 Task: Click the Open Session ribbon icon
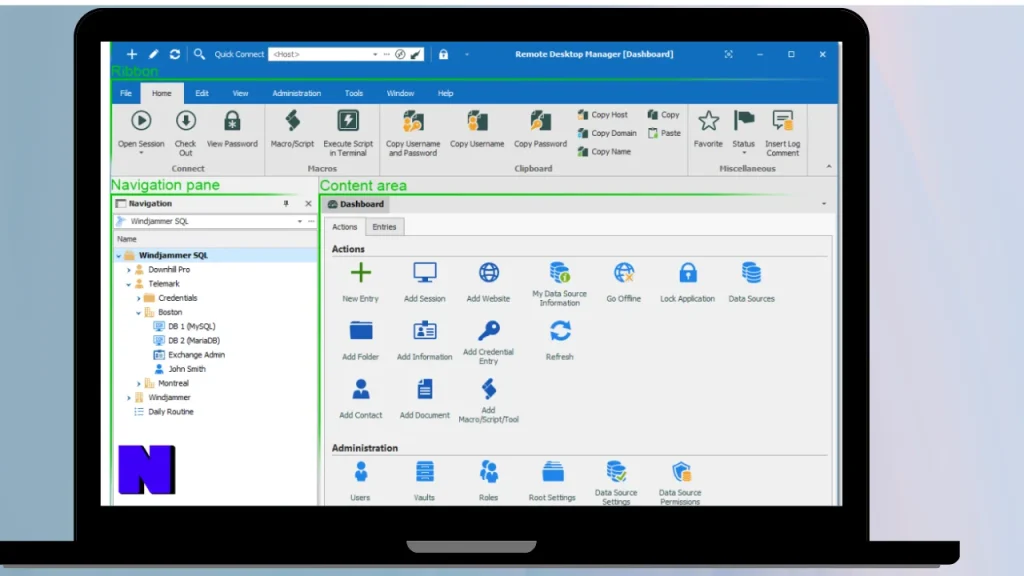141,121
